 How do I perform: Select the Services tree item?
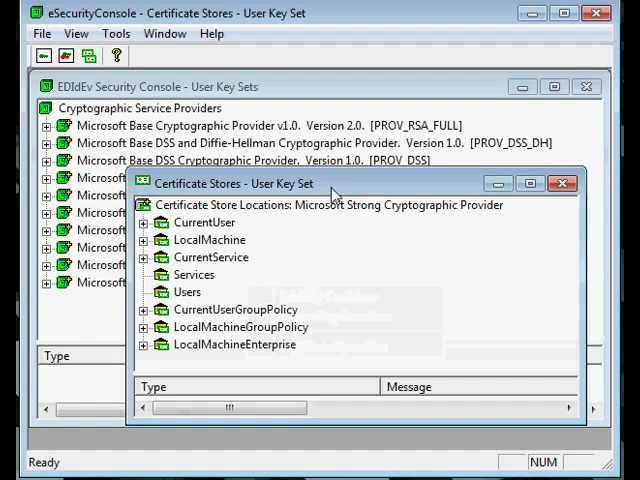[x=194, y=275]
